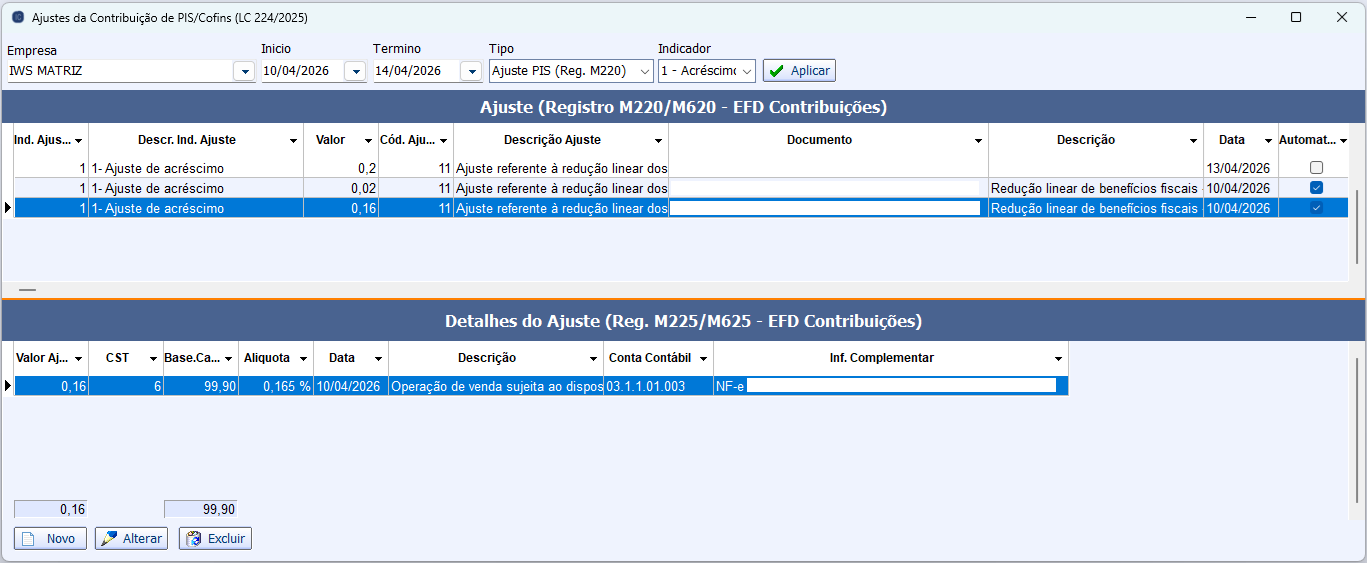
Task: Click the row indicator arrow of selected adjustment
Action: [x=8, y=208]
